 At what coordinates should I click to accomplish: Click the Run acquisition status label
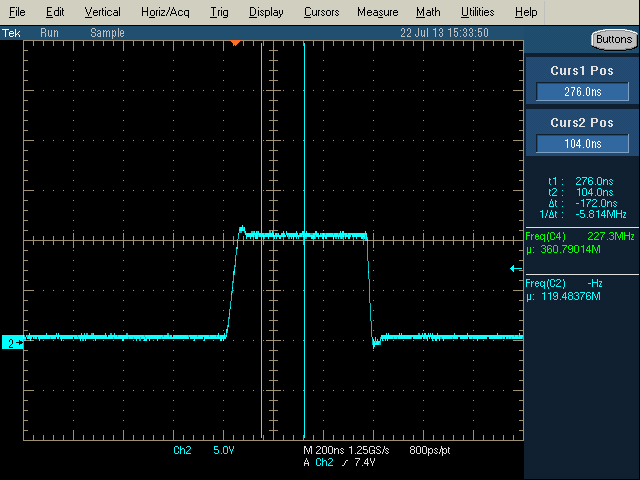click(x=49, y=33)
